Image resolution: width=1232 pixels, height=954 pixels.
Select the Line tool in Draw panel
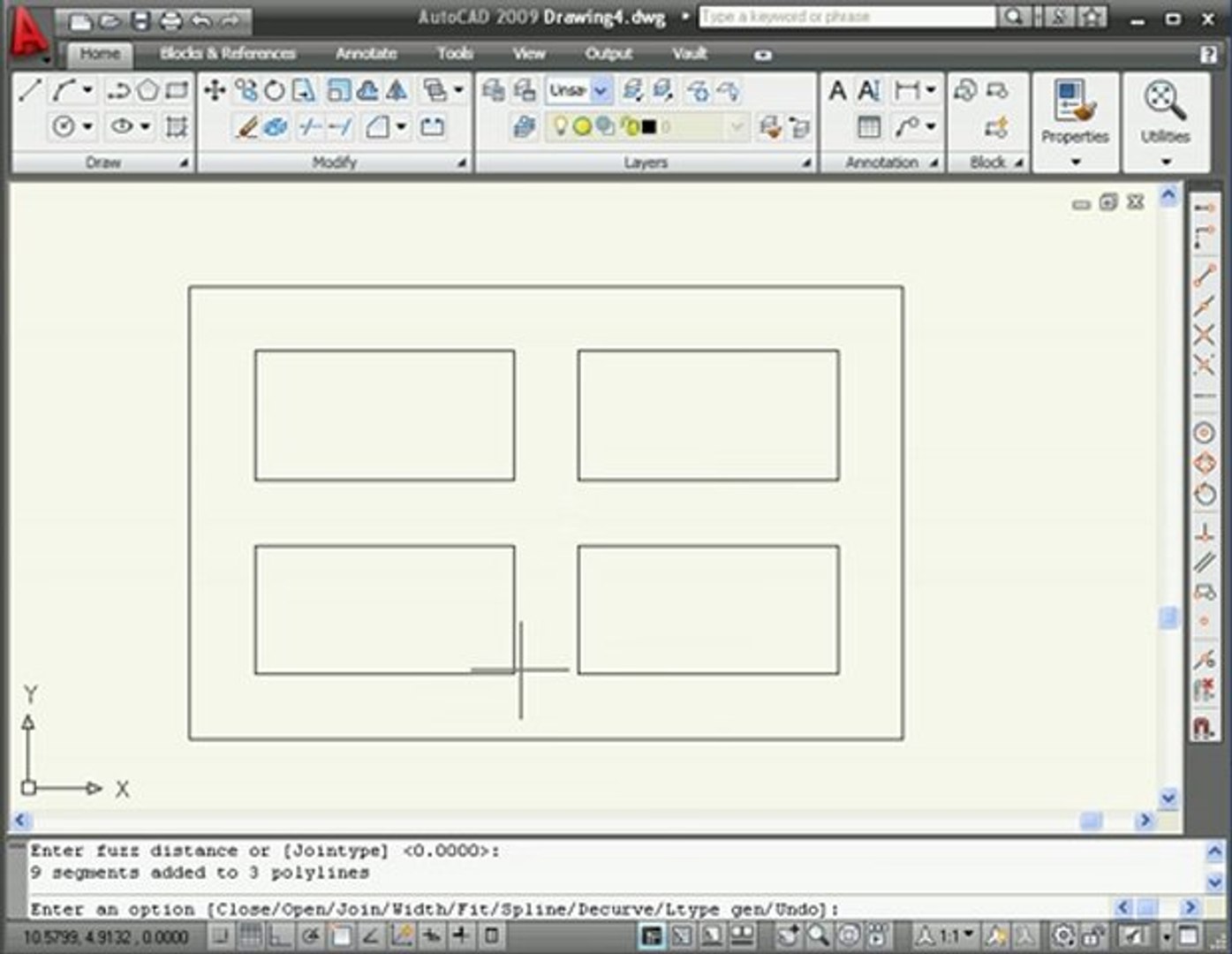(x=30, y=90)
